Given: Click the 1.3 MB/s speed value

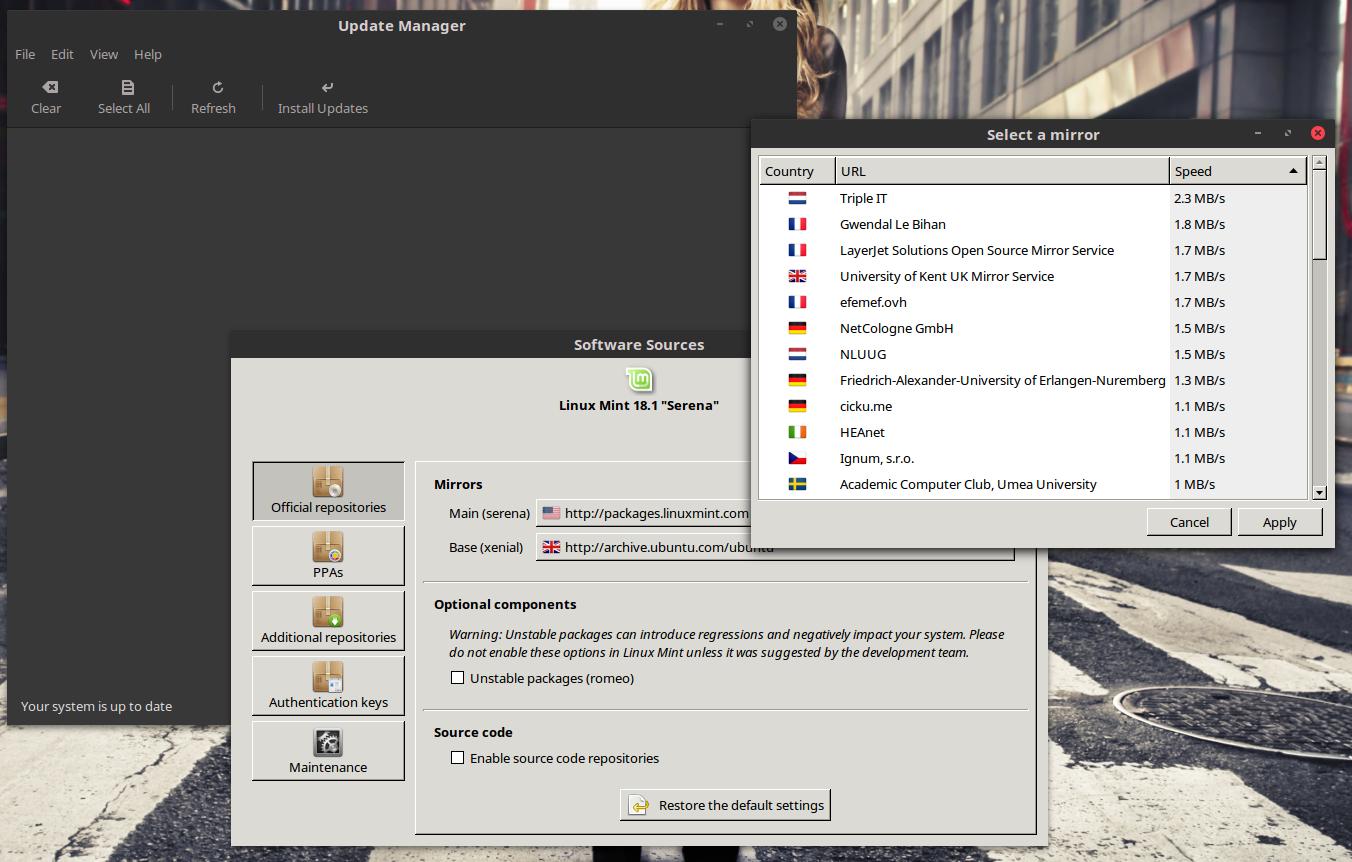Looking at the screenshot, I should coord(1199,380).
